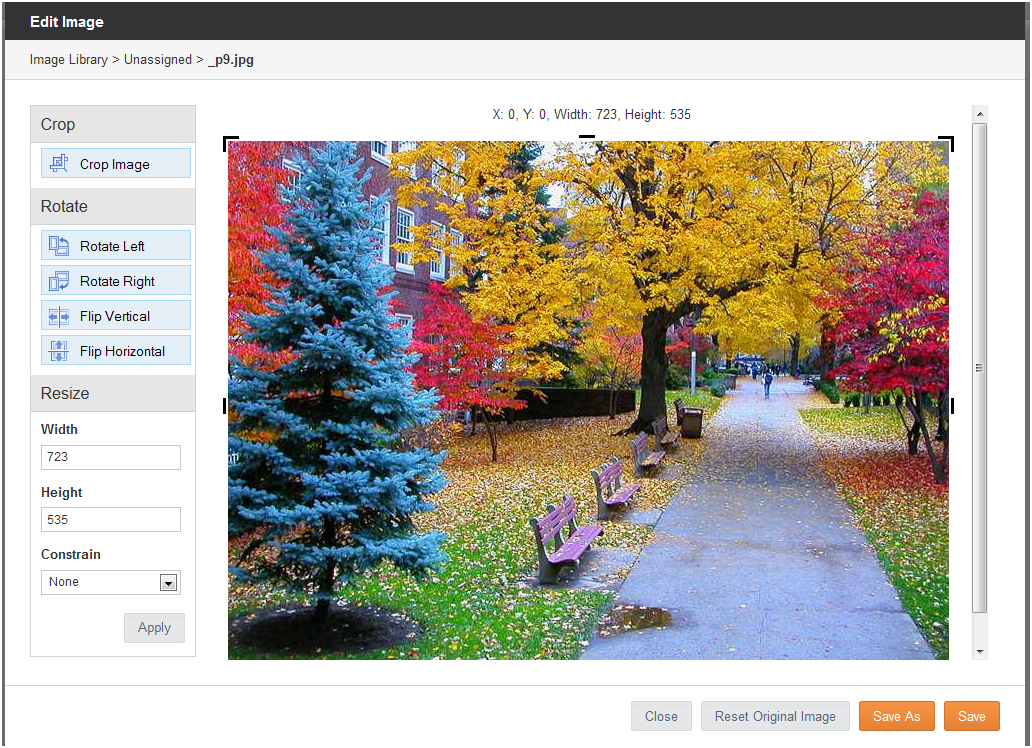Click Reset Original Image
The width and height of the screenshot is (1032, 748).
coord(775,716)
